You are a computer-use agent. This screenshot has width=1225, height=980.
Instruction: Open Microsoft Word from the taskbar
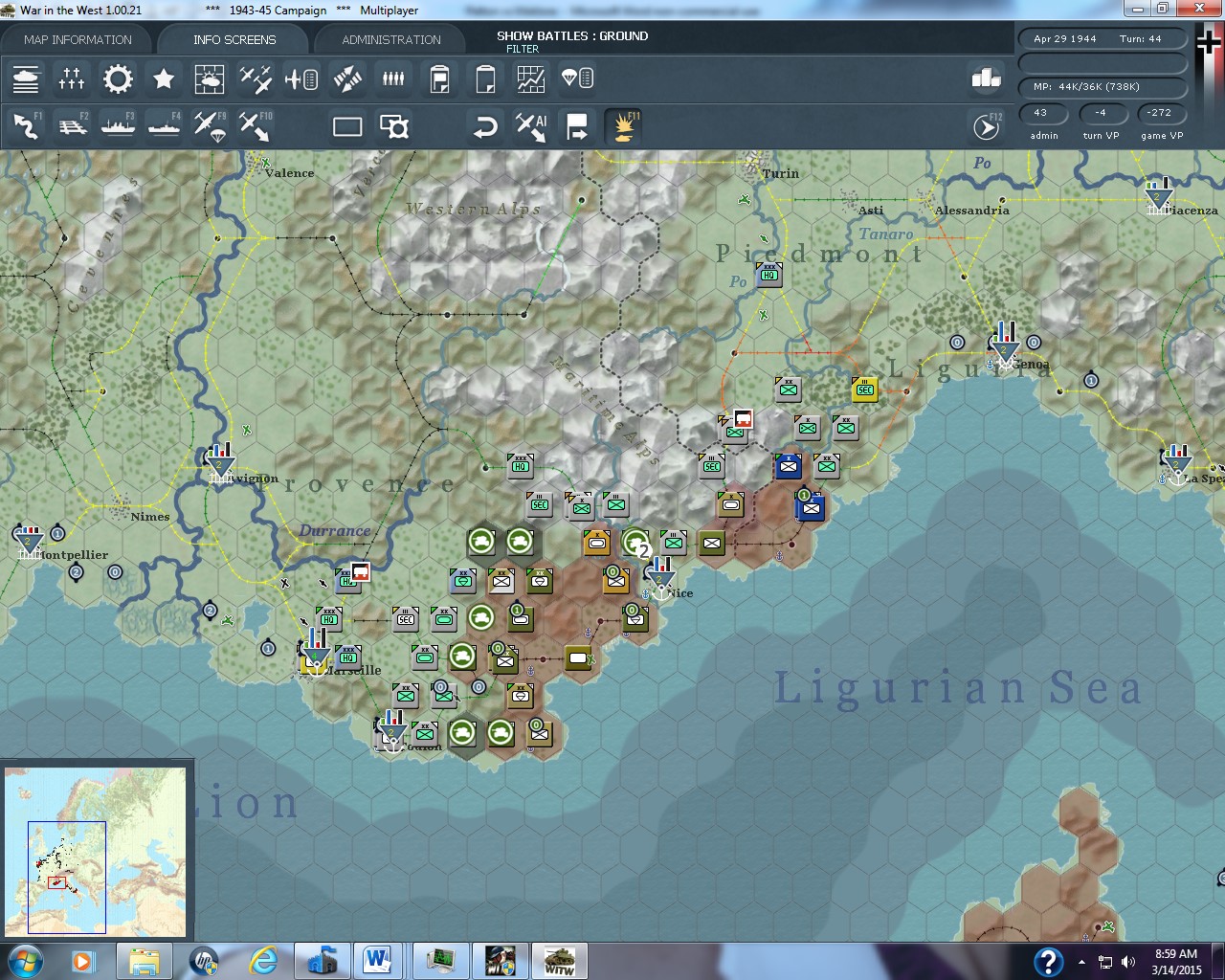pos(378,961)
